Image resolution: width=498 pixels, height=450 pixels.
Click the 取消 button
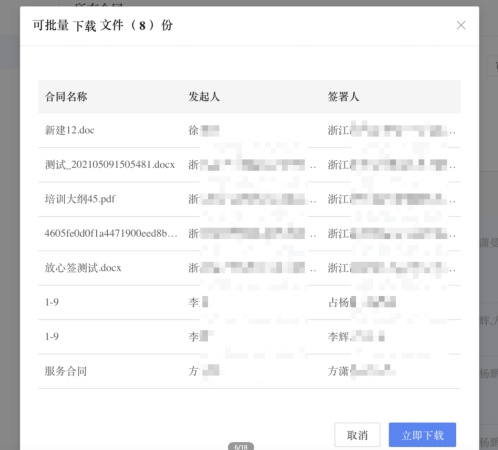(x=357, y=435)
